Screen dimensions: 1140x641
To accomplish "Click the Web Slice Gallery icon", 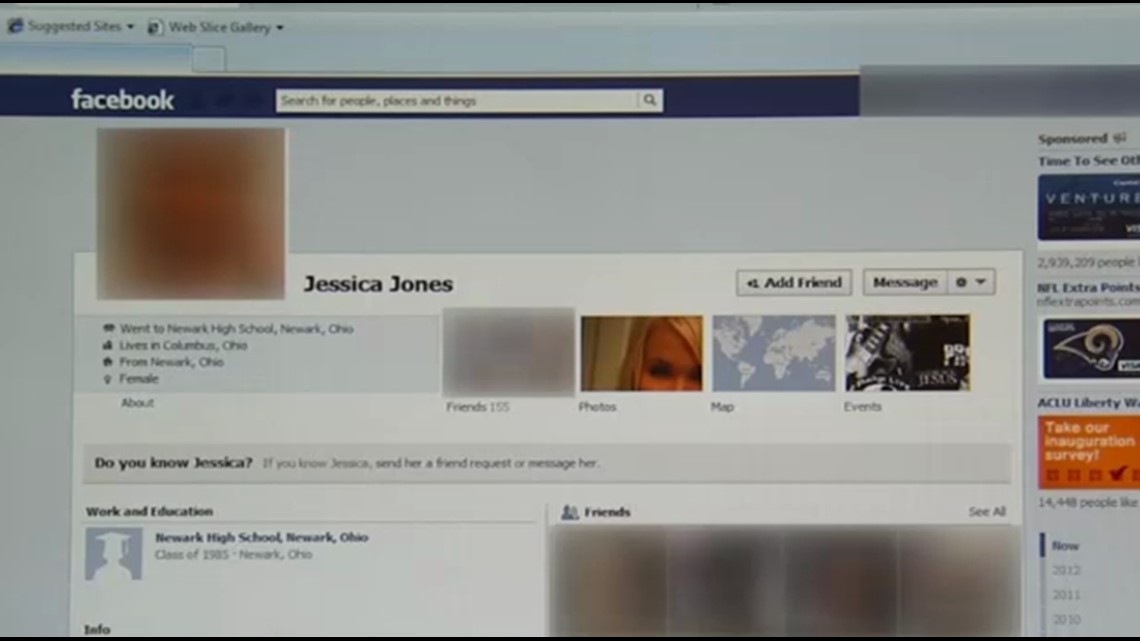I will click(155, 28).
